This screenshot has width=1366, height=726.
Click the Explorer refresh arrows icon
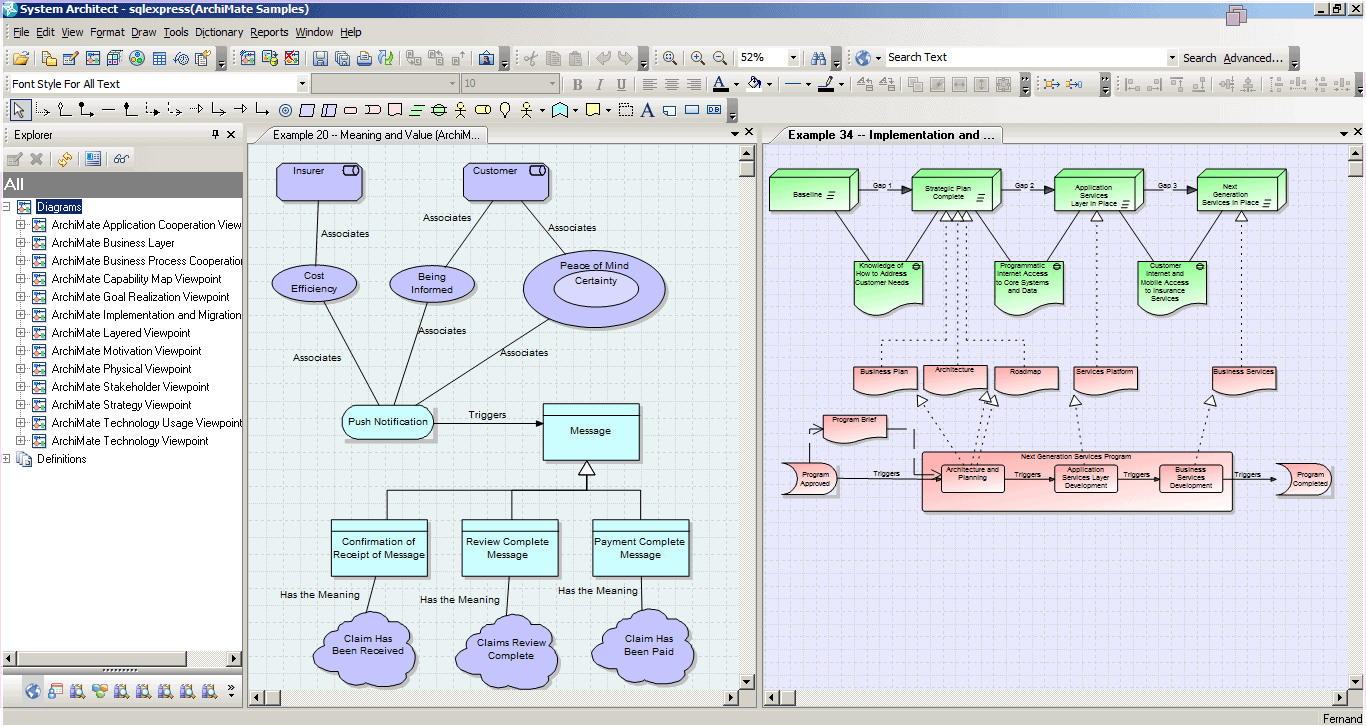pos(65,158)
